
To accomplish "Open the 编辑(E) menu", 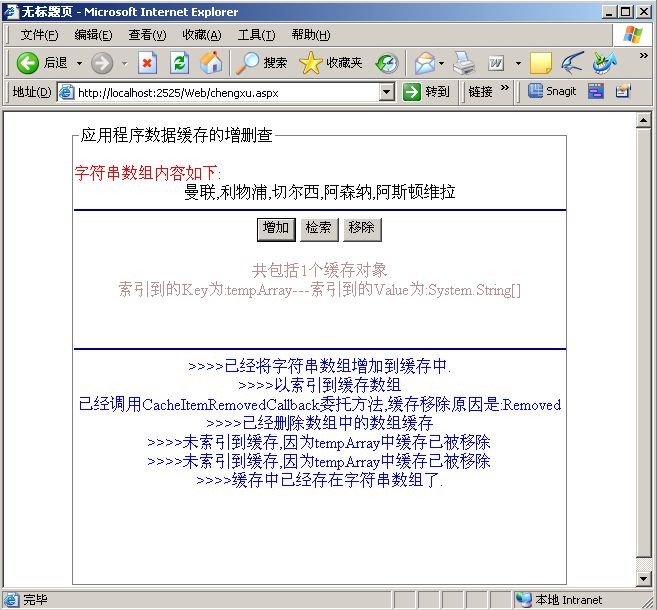I will pyautogui.click(x=93, y=35).
